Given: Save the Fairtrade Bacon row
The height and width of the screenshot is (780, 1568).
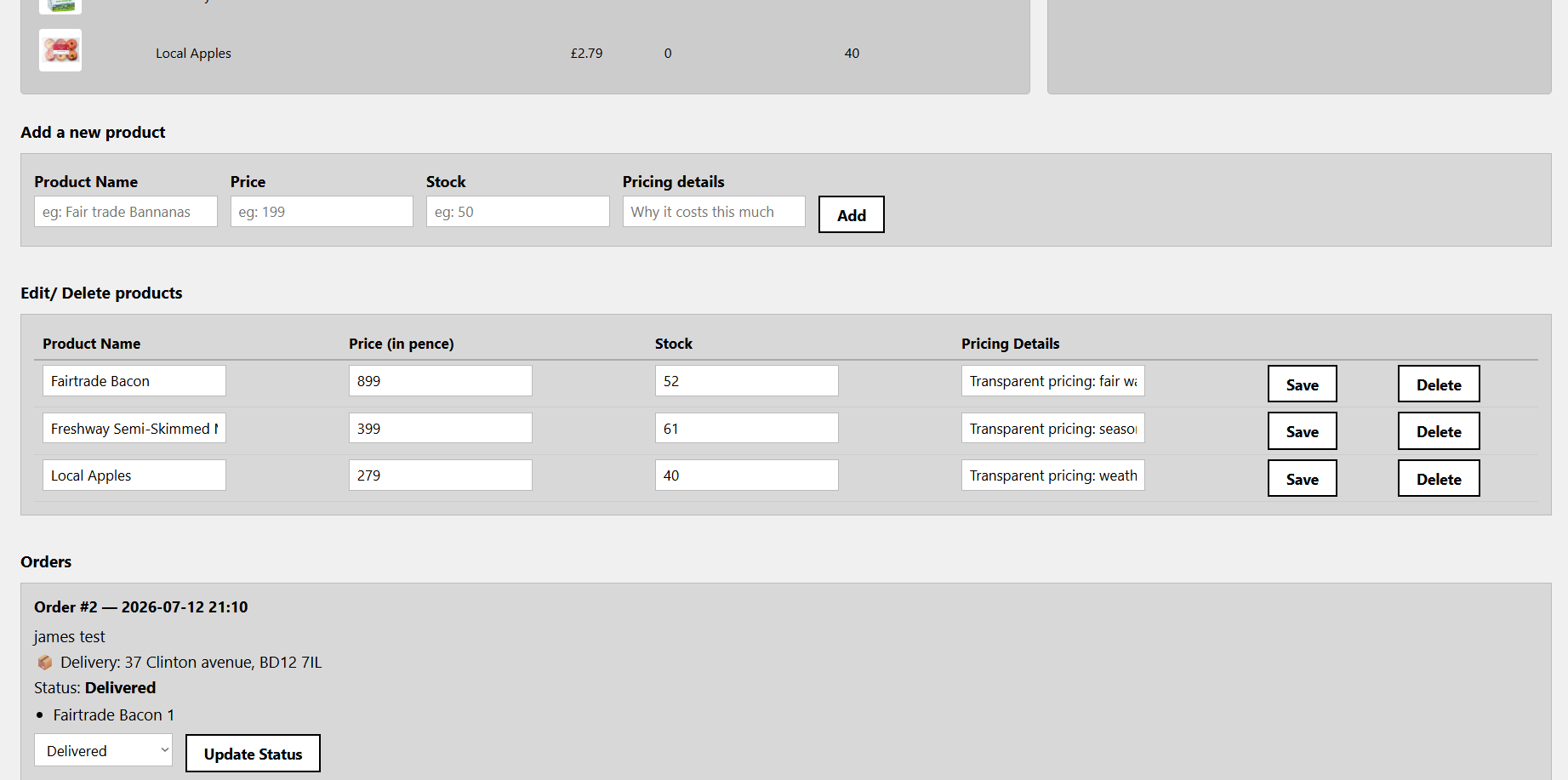Looking at the screenshot, I should coord(1302,384).
